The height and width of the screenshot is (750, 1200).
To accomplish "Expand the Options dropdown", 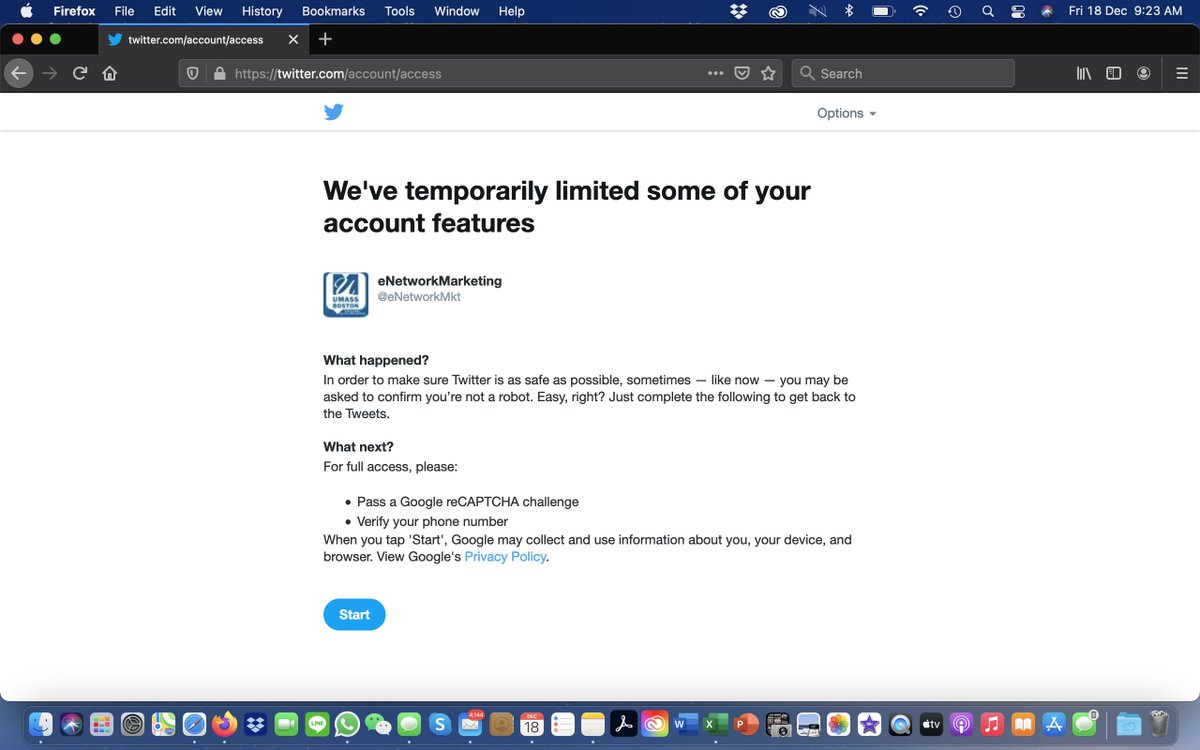I will pos(846,113).
